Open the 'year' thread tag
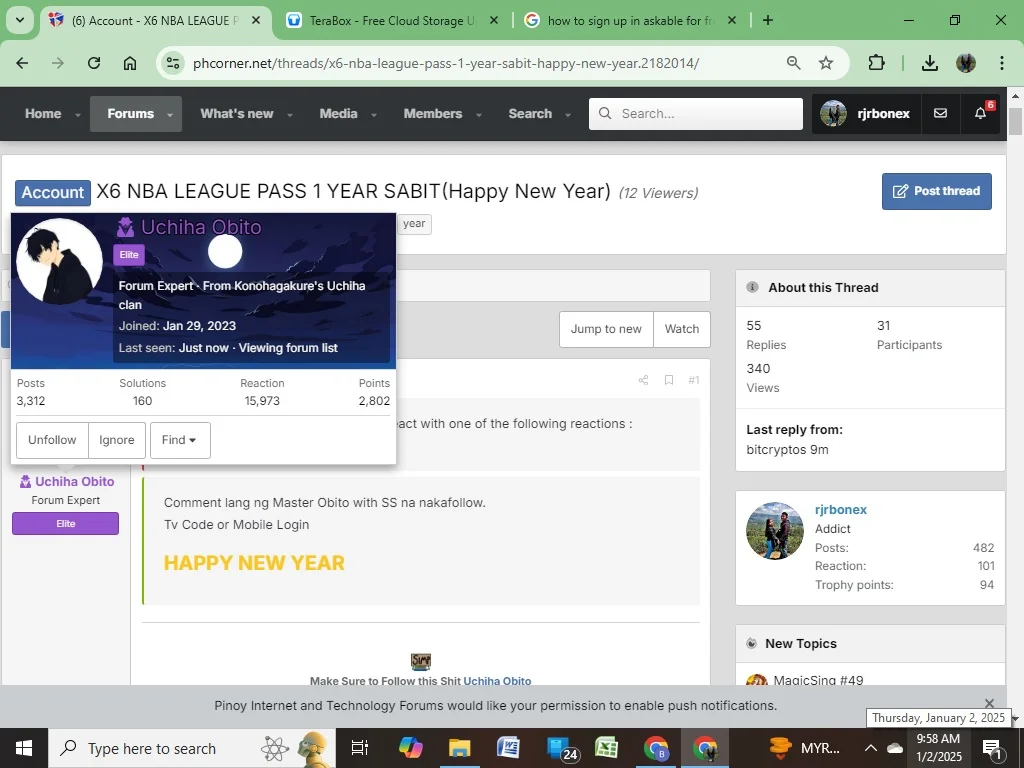Image resolution: width=1024 pixels, height=768 pixels. (x=414, y=223)
